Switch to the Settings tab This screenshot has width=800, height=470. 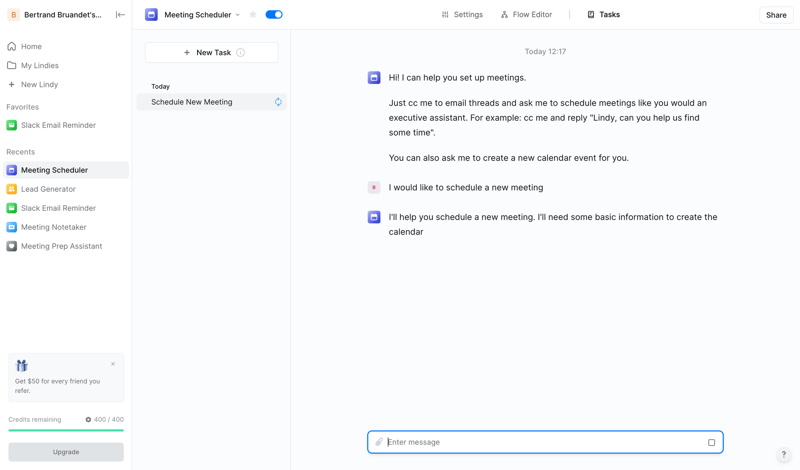(x=462, y=15)
